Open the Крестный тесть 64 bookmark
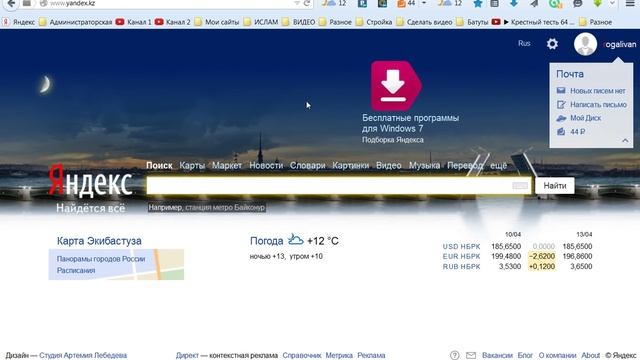Viewport: 640px width, 360px height. coord(533,22)
